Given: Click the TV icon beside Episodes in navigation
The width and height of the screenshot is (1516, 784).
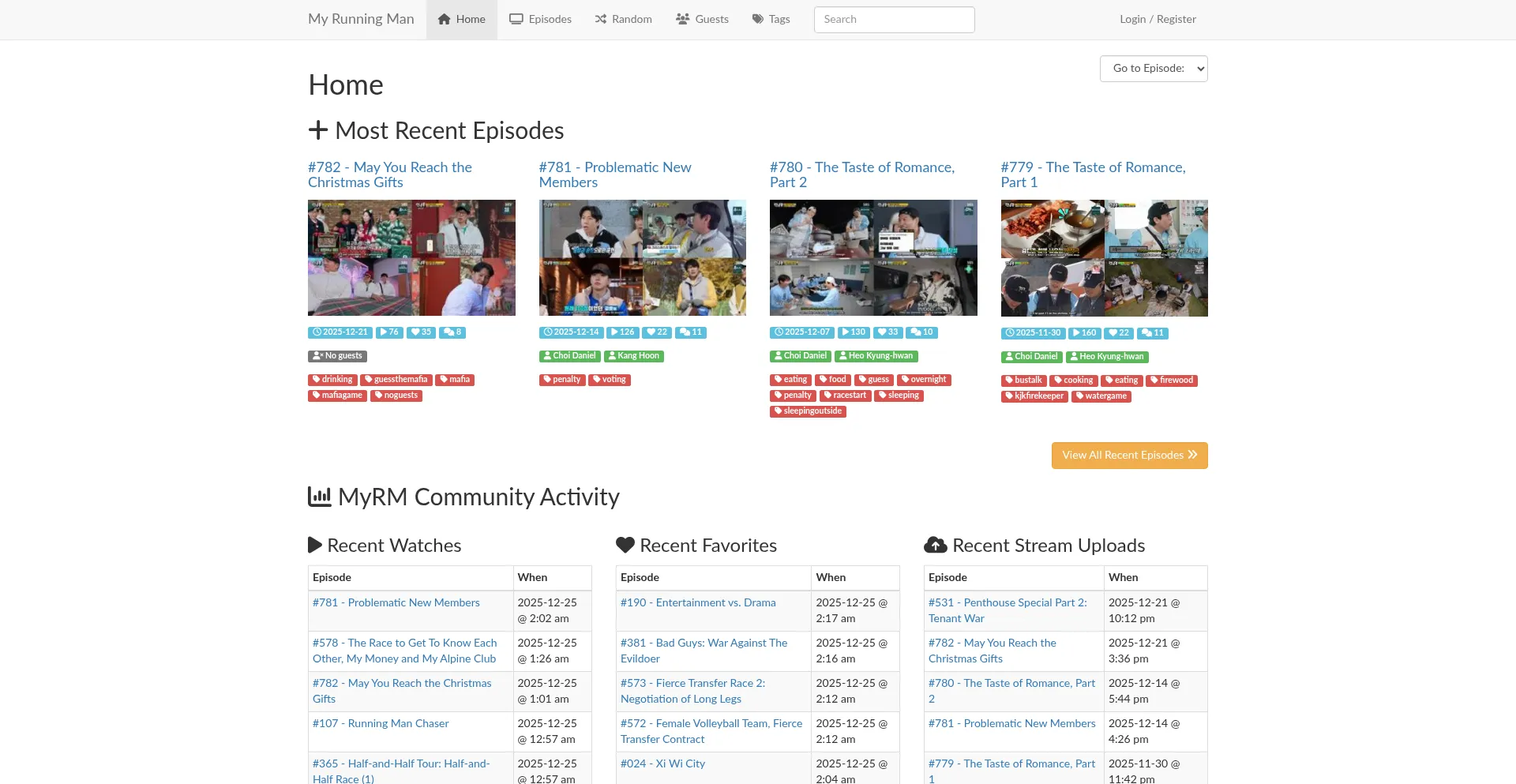Looking at the screenshot, I should [x=516, y=19].
